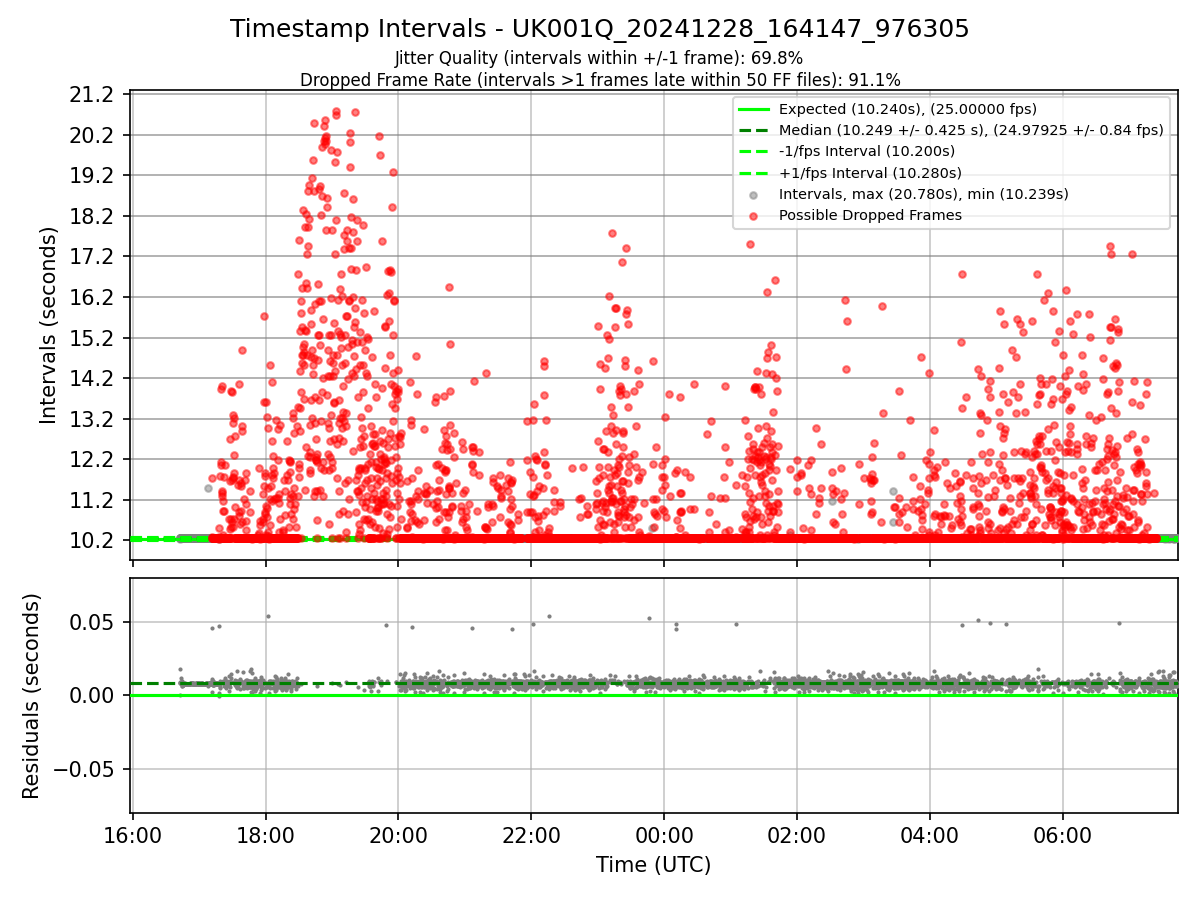
Task: Click the plot title Timestamp Intervals
Action: tap(599, 29)
